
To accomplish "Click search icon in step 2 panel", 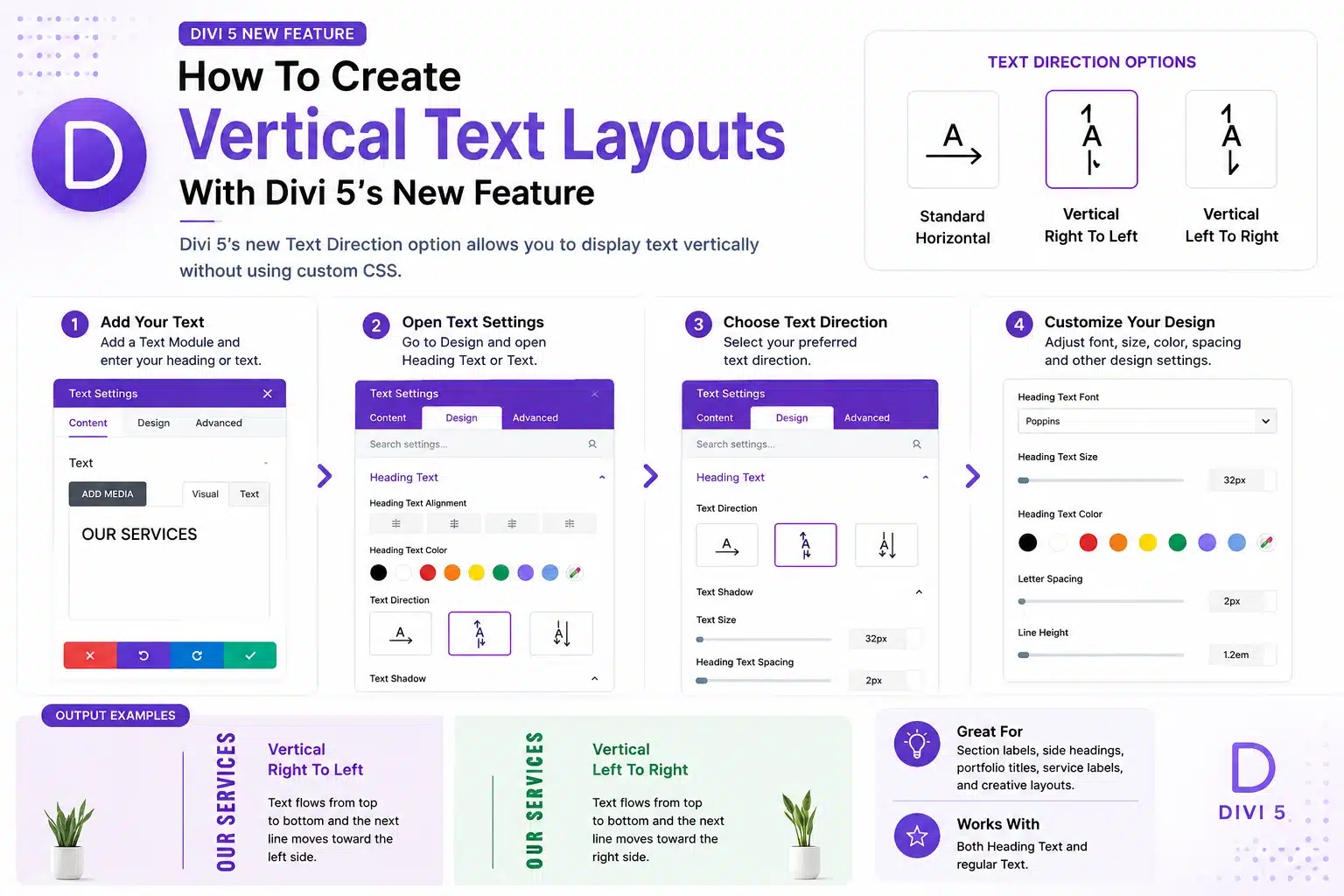I will pos(592,444).
